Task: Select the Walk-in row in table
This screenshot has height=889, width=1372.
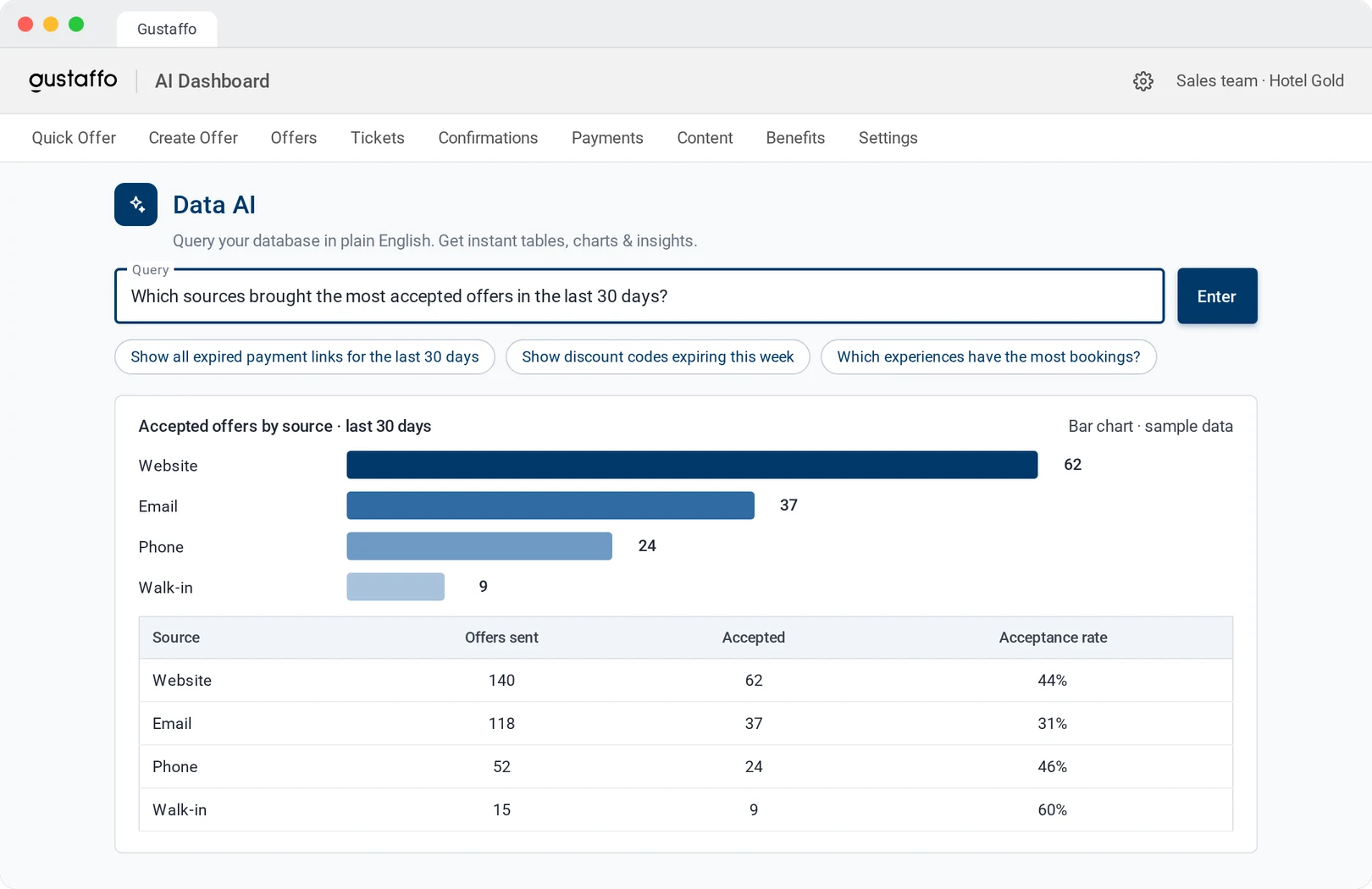Action: tap(686, 810)
